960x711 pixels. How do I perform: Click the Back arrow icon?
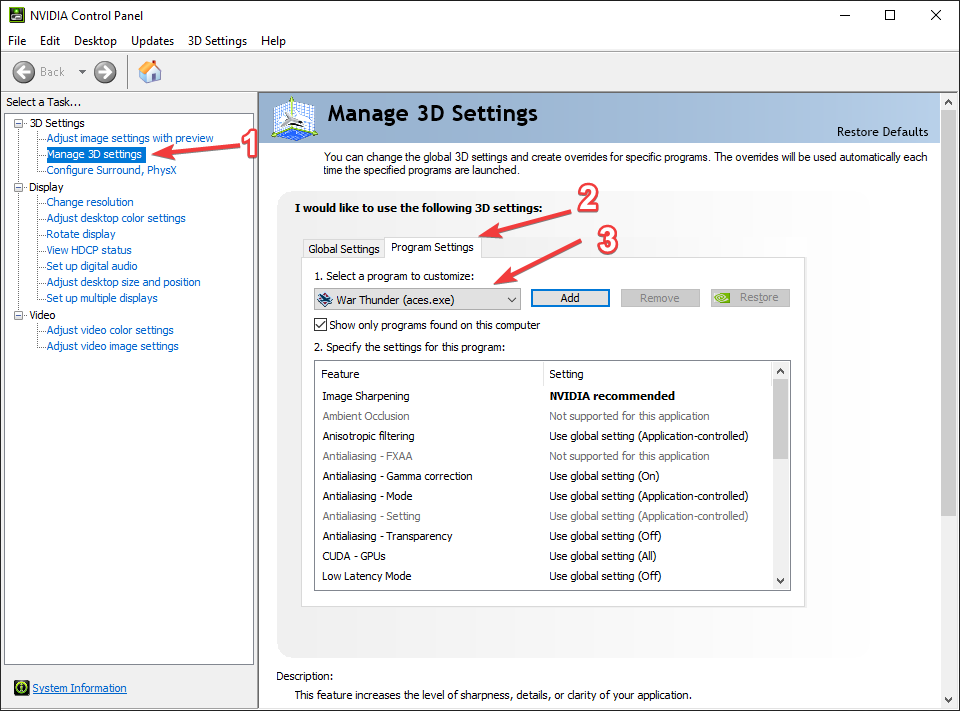coord(24,72)
